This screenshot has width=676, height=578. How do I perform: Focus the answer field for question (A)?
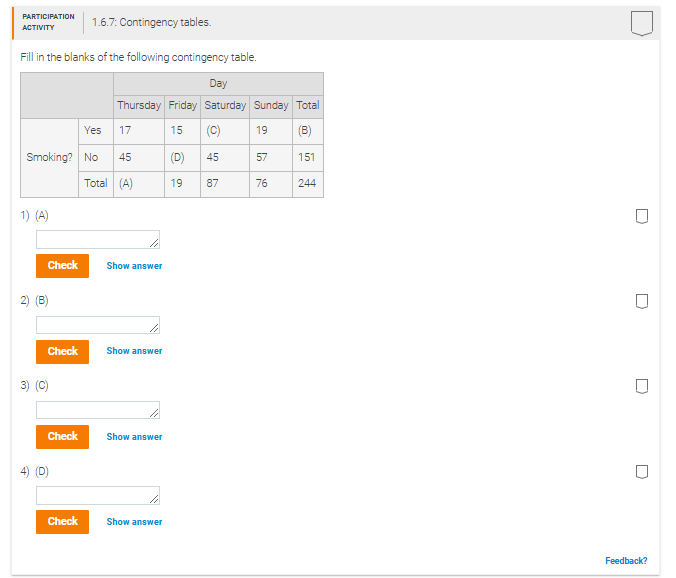[98, 239]
